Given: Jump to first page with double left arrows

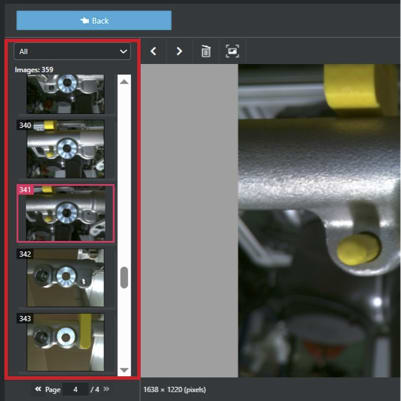Looking at the screenshot, I should (x=38, y=389).
